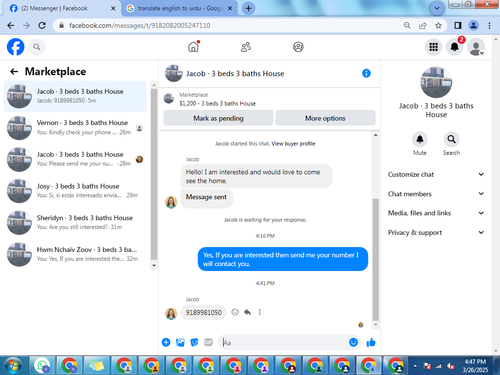
Task: Toggle the Chrome side panel icon
Action: (458, 25)
